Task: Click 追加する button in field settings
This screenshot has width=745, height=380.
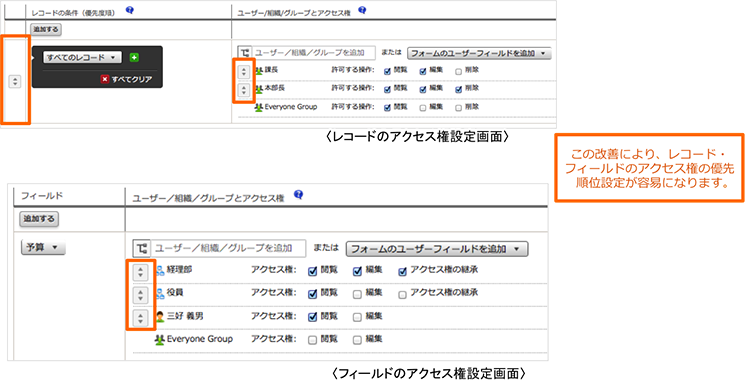Action: click(x=39, y=219)
